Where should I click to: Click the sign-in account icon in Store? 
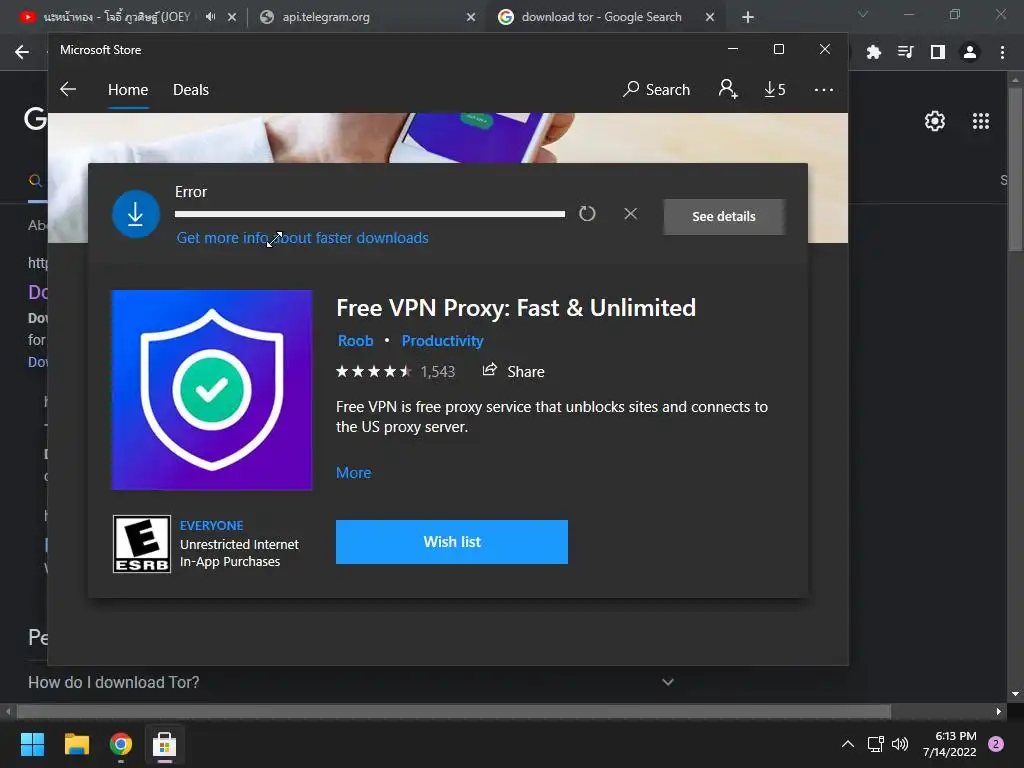tap(728, 89)
